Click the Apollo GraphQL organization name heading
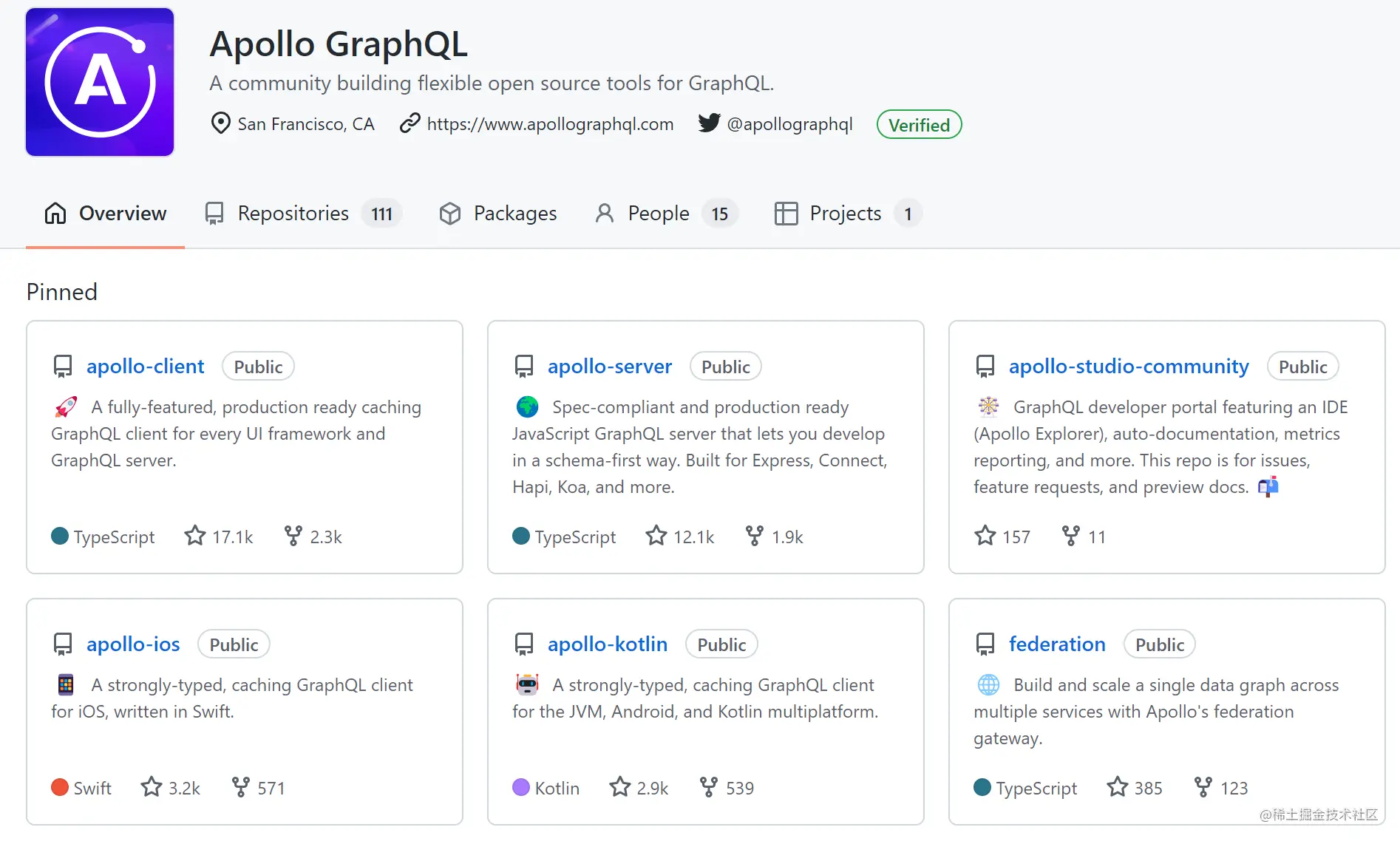 [x=339, y=44]
